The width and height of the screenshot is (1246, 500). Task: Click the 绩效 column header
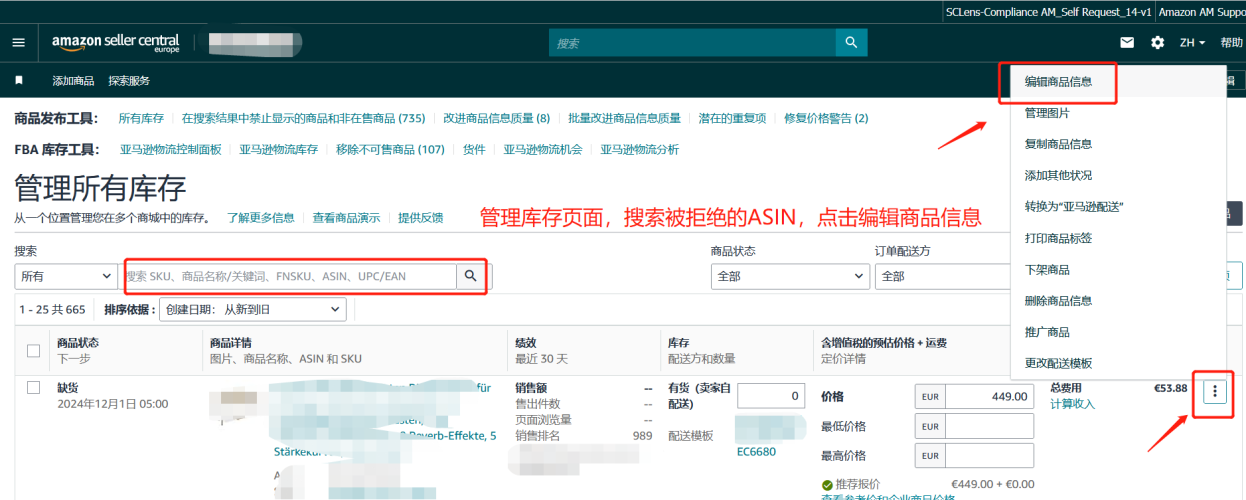[526, 343]
